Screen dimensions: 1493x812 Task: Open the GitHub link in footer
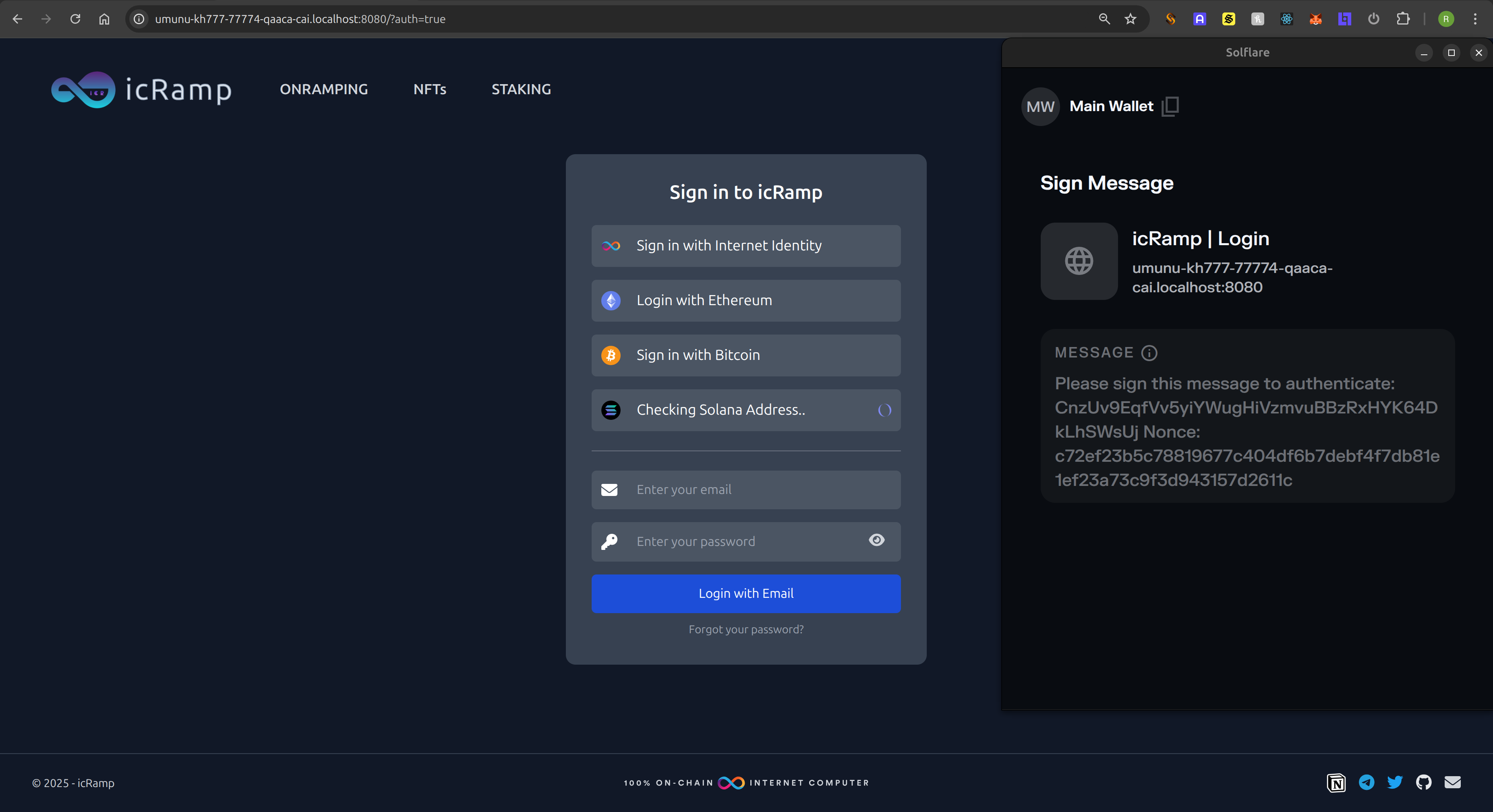(x=1423, y=783)
